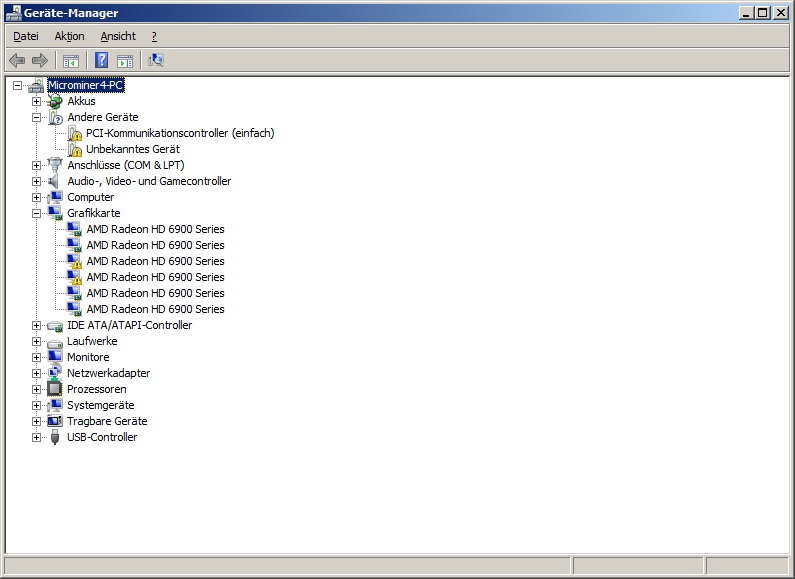Select the Tragbare Geräte label
Image resolution: width=795 pixels, height=579 pixels.
tap(107, 421)
